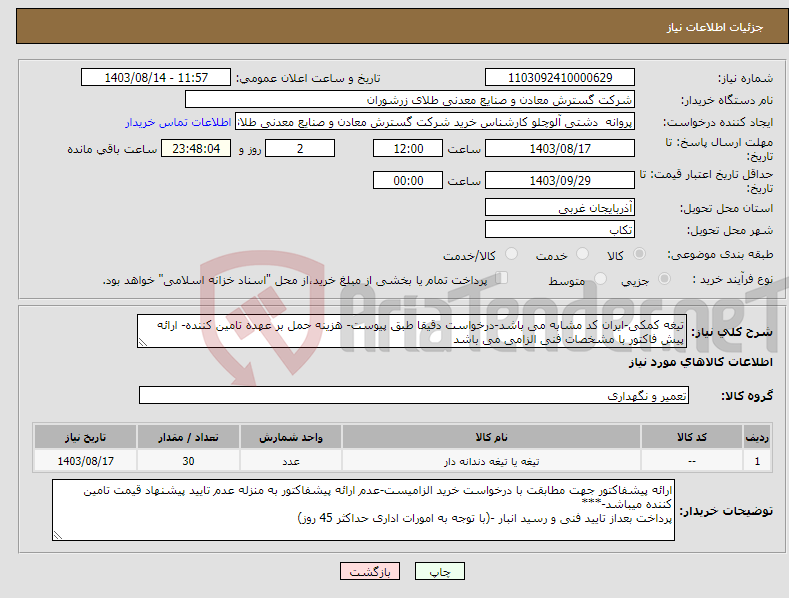Click the اطلاعات کالاهای مورد نیاز section heading

point(700,362)
